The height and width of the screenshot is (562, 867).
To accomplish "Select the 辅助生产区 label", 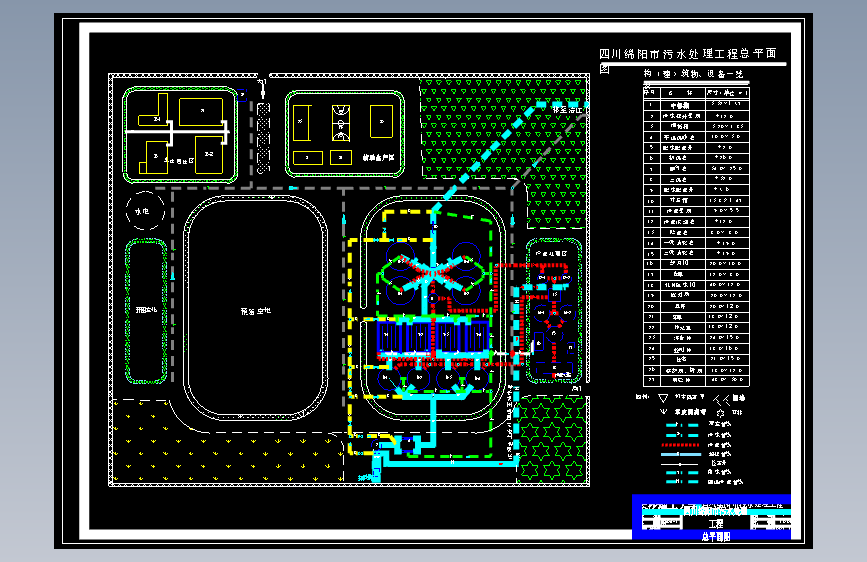I will click(x=378, y=158).
